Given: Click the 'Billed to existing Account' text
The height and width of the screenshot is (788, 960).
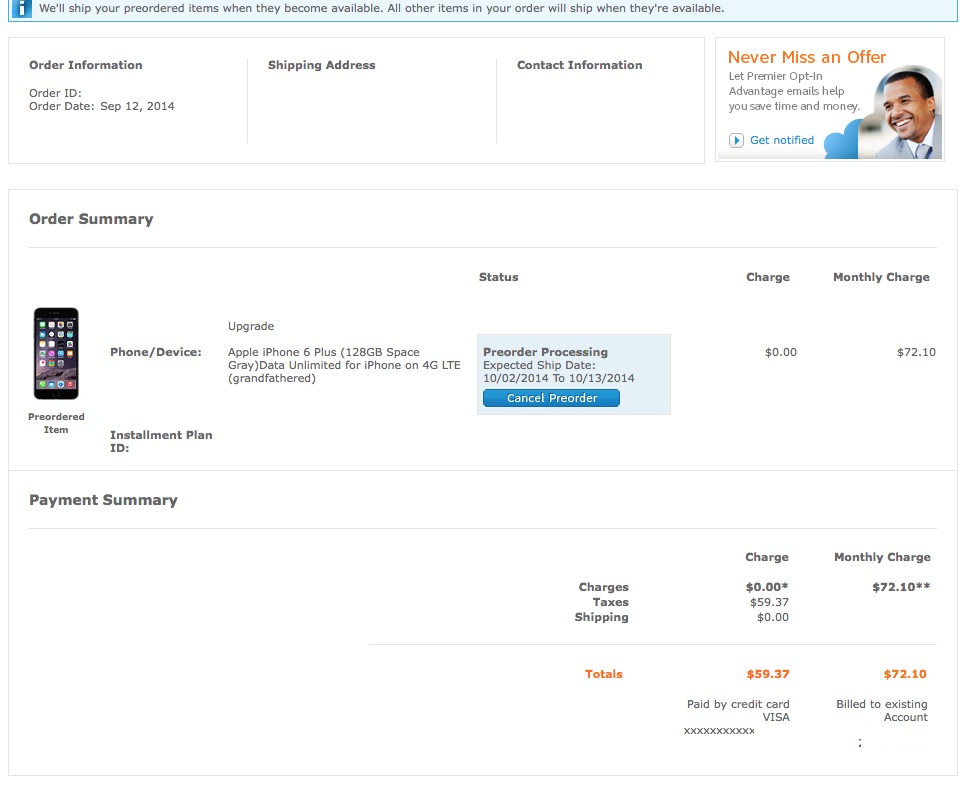Looking at the screenshot, I should click(x=882, y=711).
